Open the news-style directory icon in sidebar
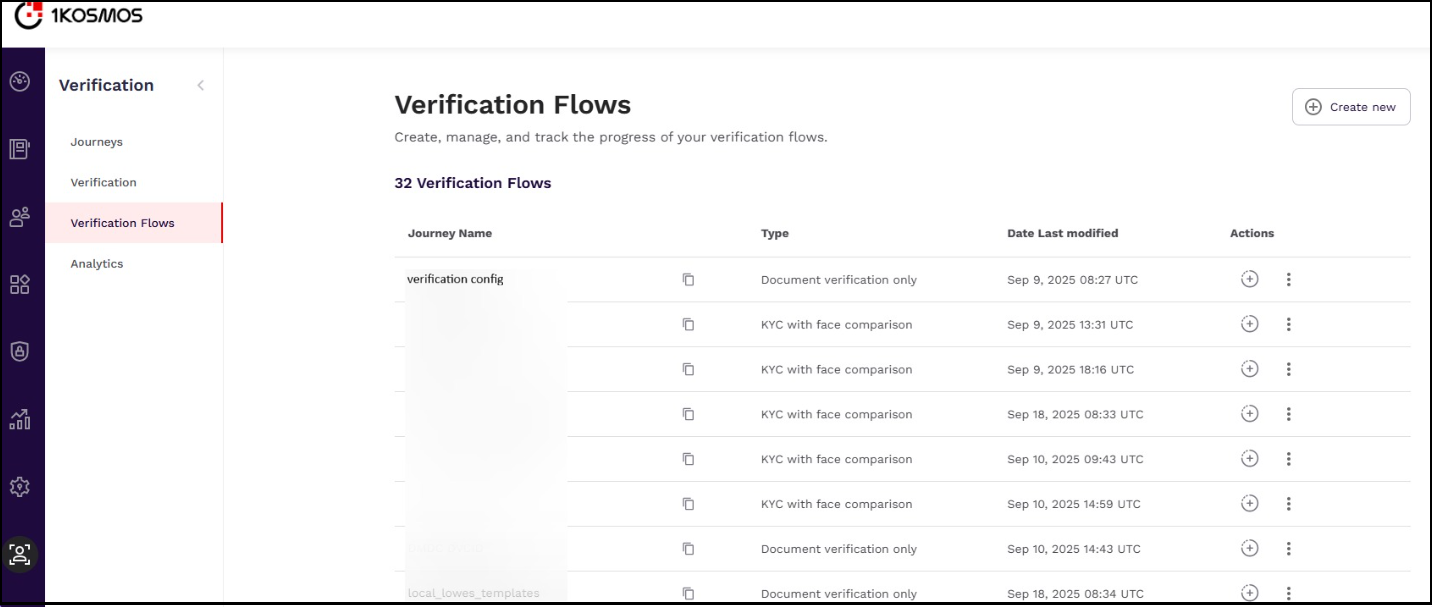 20,149
